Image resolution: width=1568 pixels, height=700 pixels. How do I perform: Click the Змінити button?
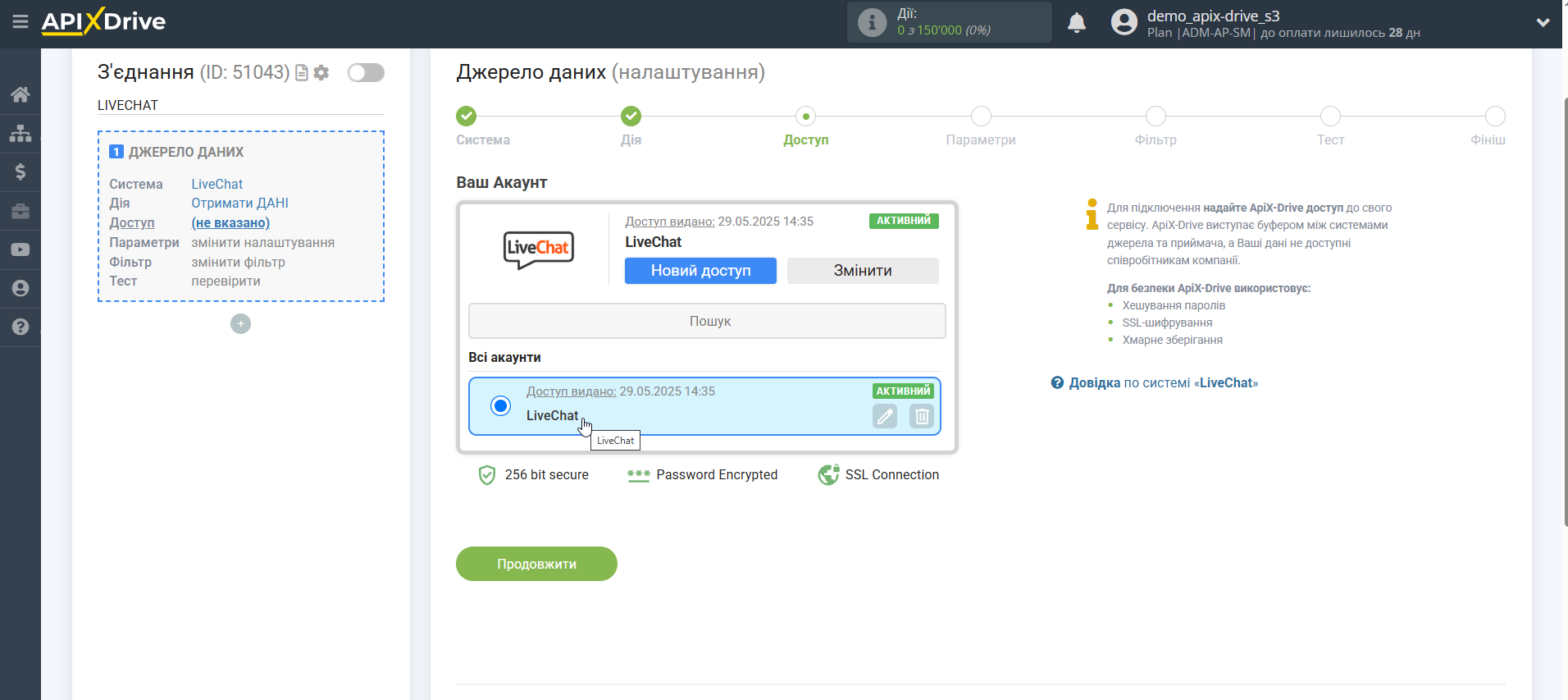click(863, 271)
